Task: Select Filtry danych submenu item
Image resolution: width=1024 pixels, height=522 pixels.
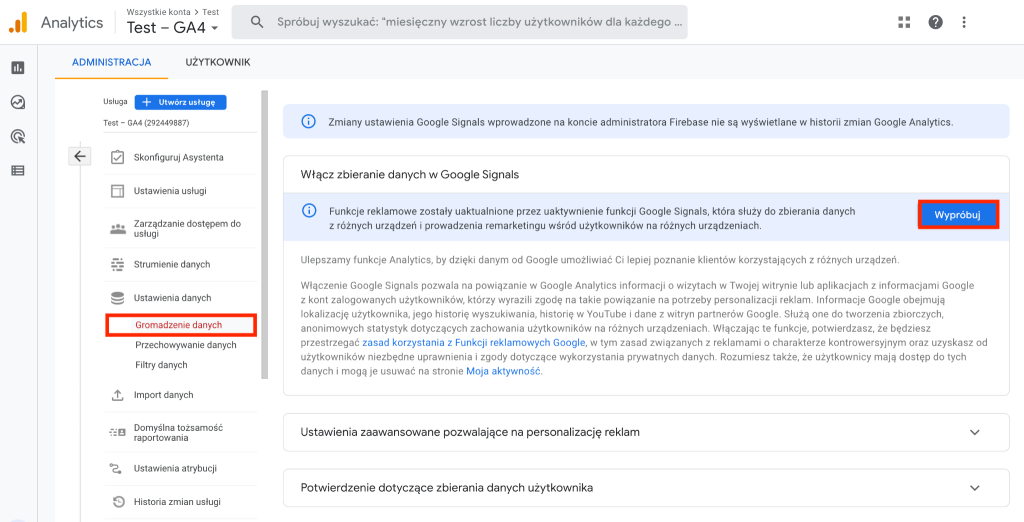Action: pyautogui.click(x=161, y=365)
